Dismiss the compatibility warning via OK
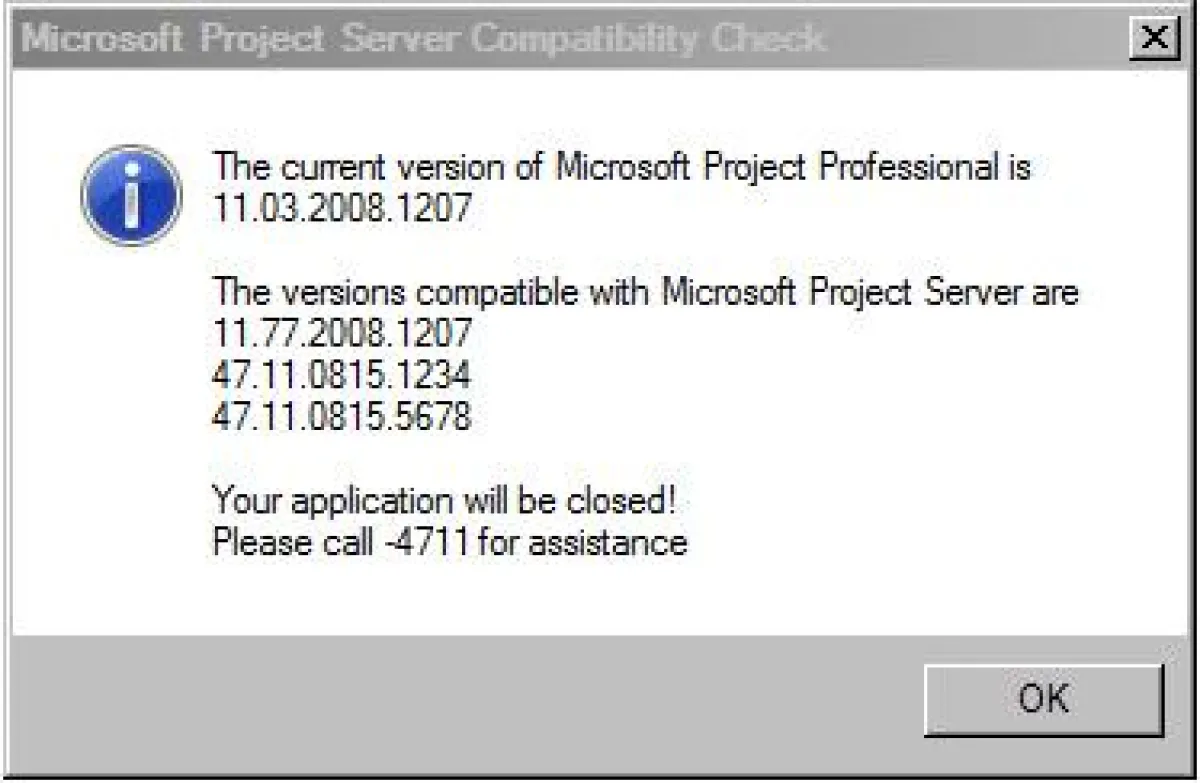Screen dimensions: 1200x783 [1044, 699]
